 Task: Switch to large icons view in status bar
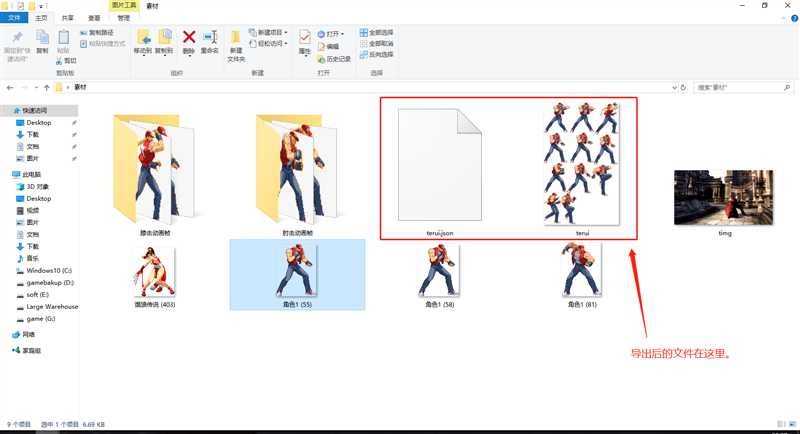(792, 424)
